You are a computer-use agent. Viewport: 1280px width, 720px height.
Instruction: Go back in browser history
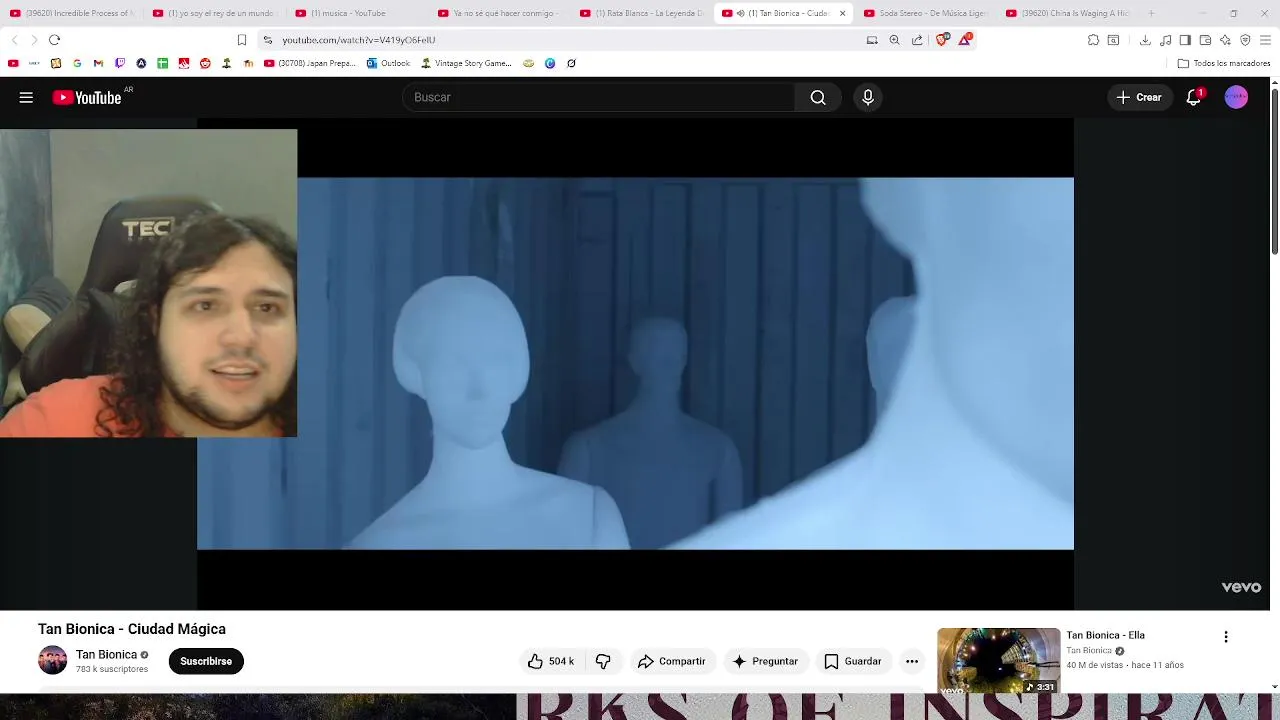[x=14, y=40]
